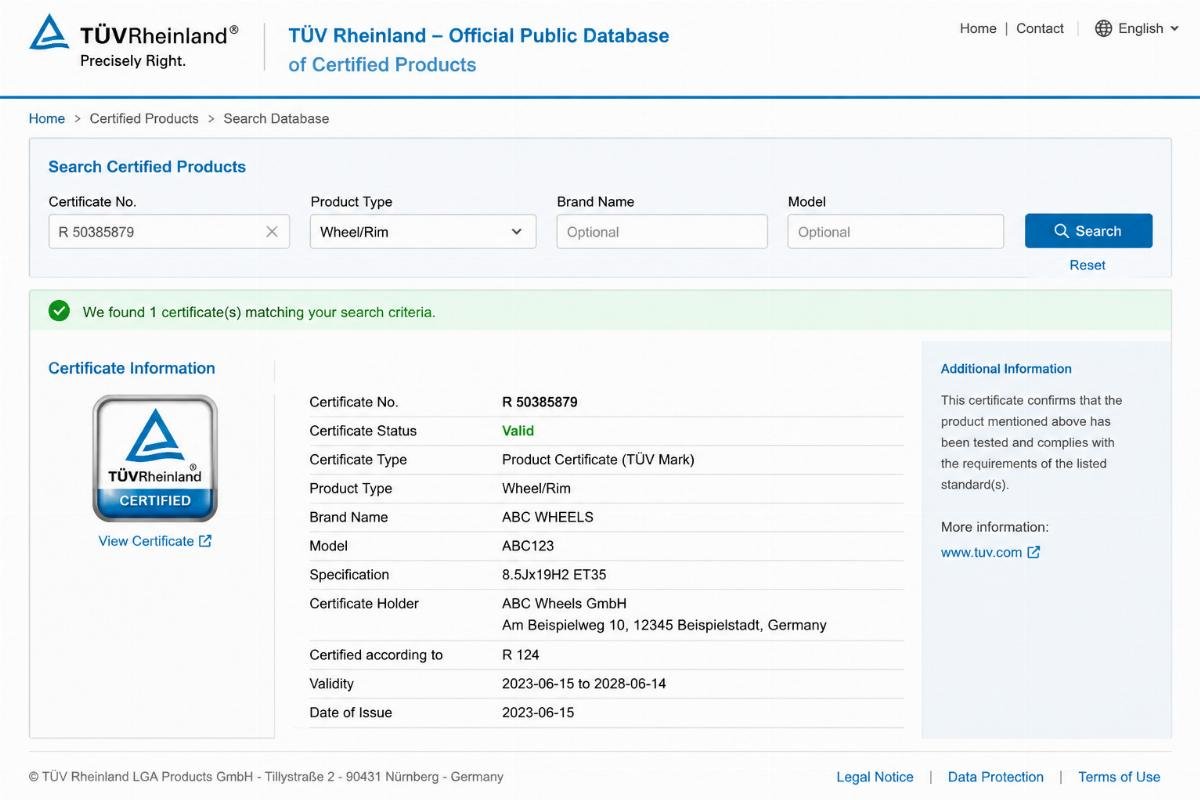1200x800 pixels.
Task: Click the Search Certified Products heading
Action: tap(147, 167)
